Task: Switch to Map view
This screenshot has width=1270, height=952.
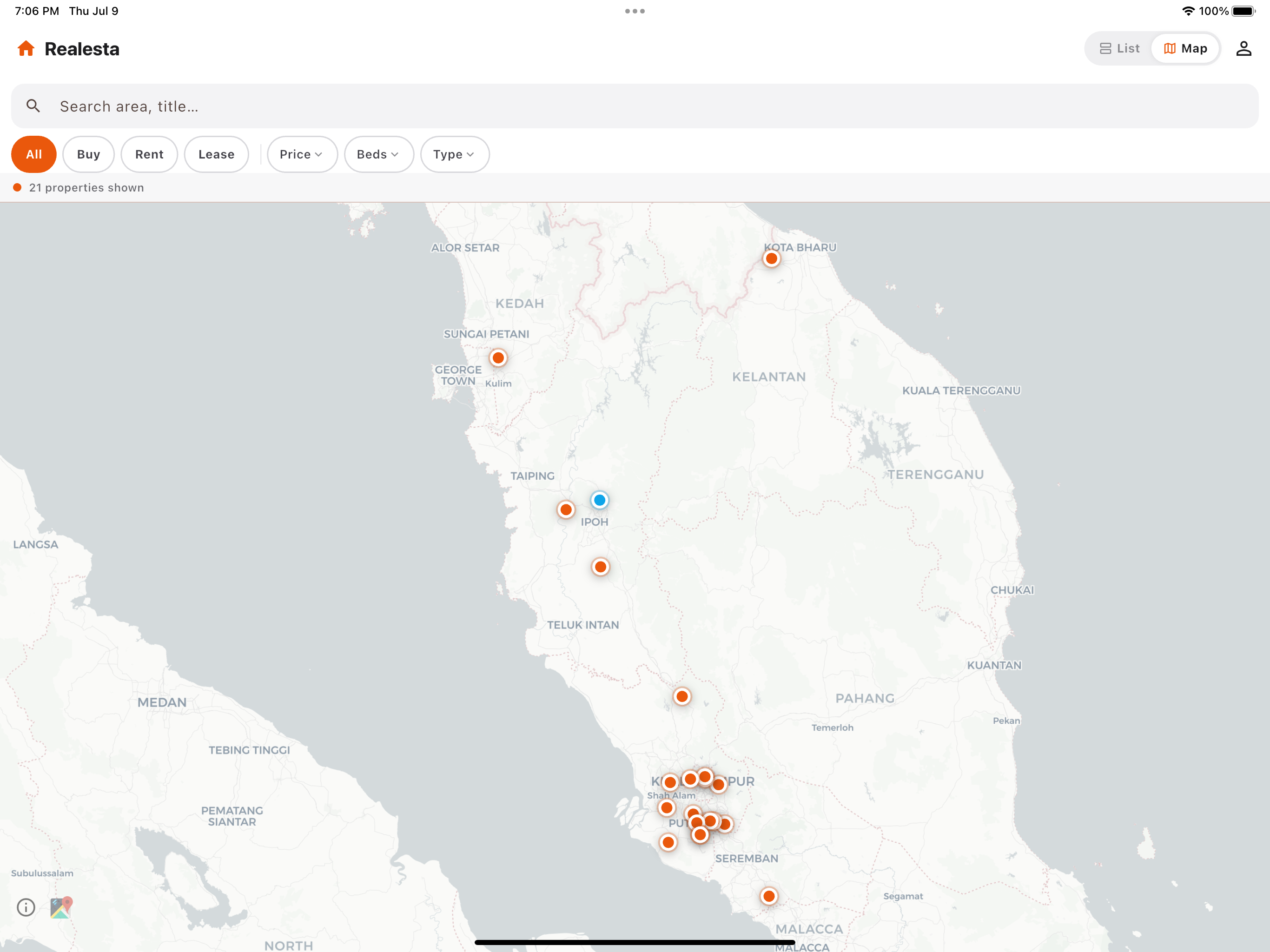Action: [x=1185, y=49]
